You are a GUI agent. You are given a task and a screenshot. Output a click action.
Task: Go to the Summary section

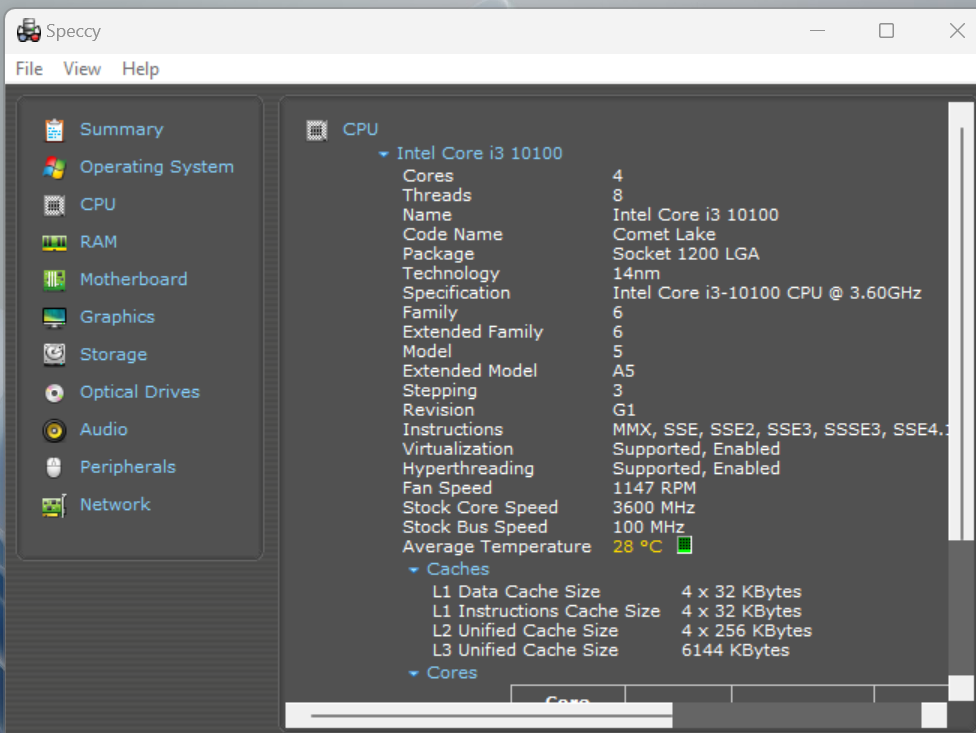pos(122,129)
